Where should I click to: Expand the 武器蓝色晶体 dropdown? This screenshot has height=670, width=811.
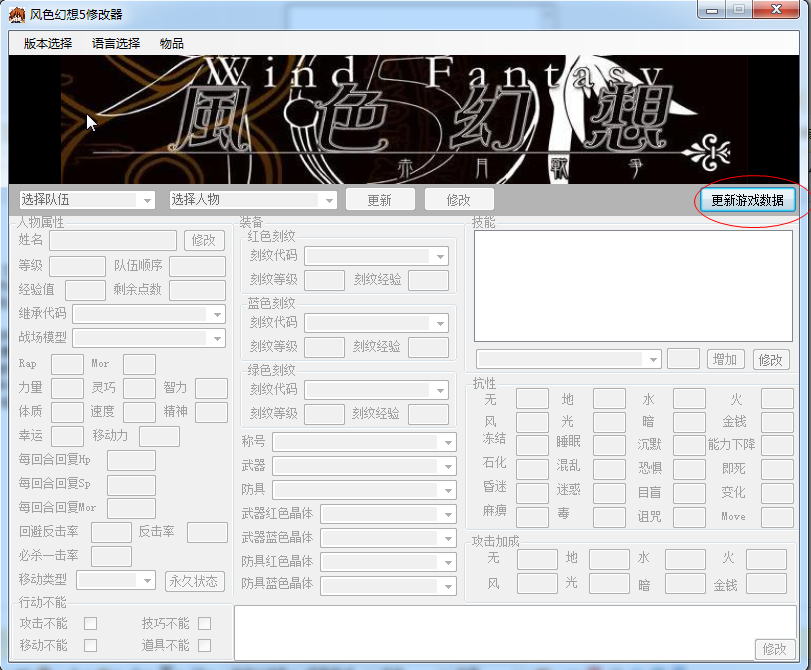(388, 538)
